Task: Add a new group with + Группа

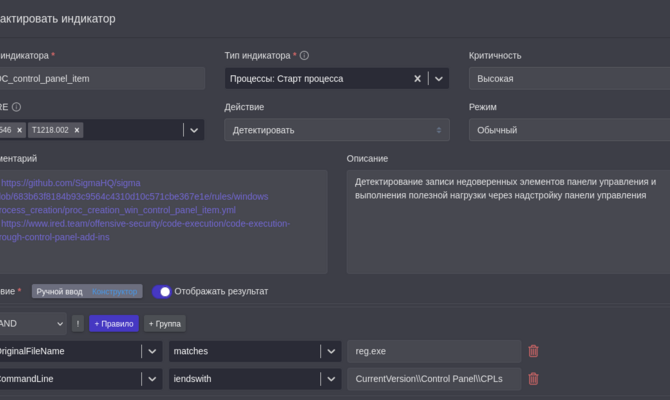Action: (164, 323)
